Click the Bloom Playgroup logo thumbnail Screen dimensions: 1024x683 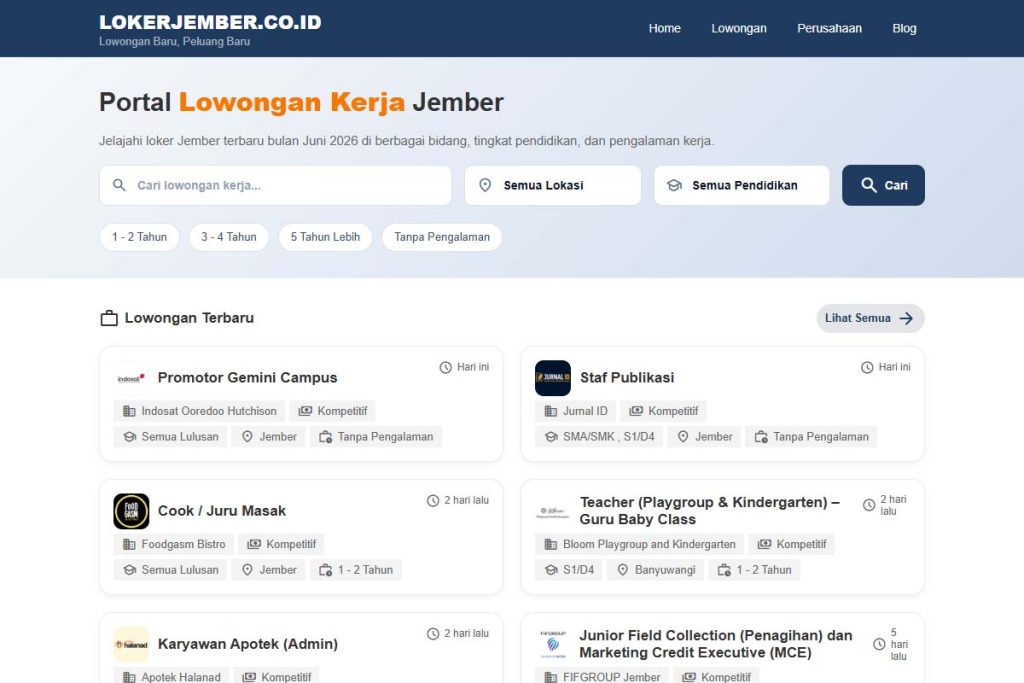(552, 511)
